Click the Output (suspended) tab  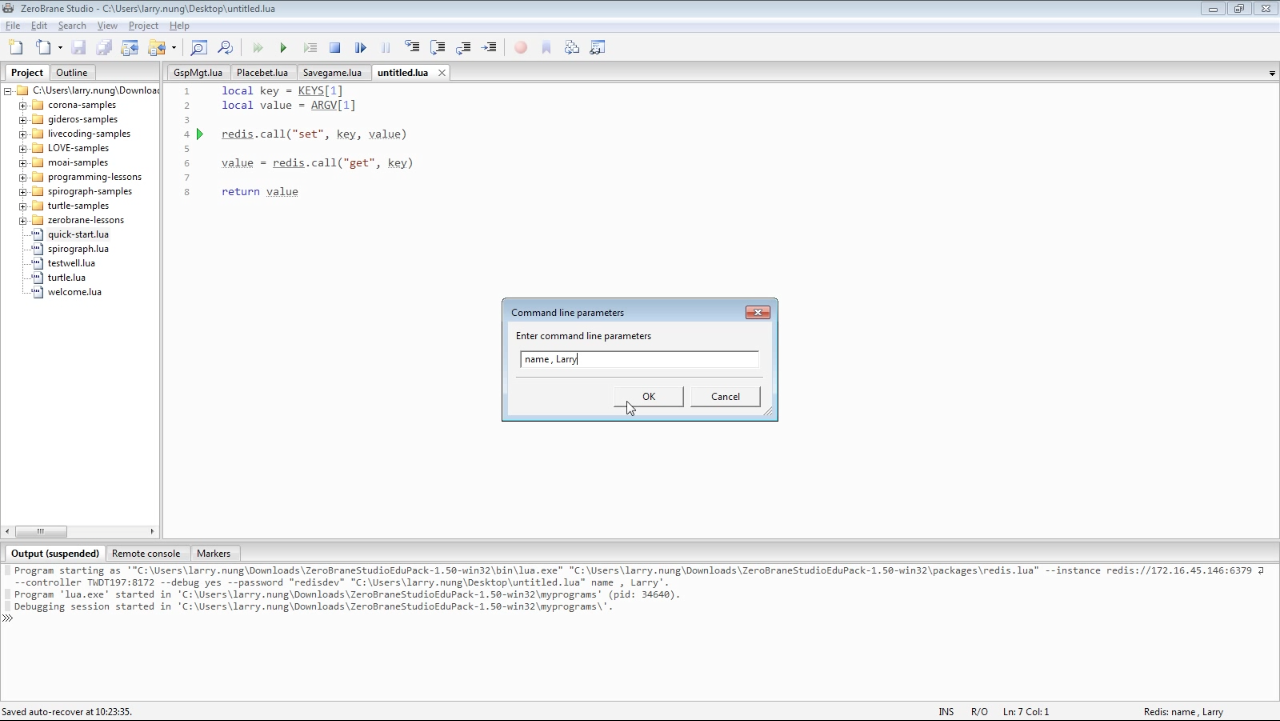(55, 553)
